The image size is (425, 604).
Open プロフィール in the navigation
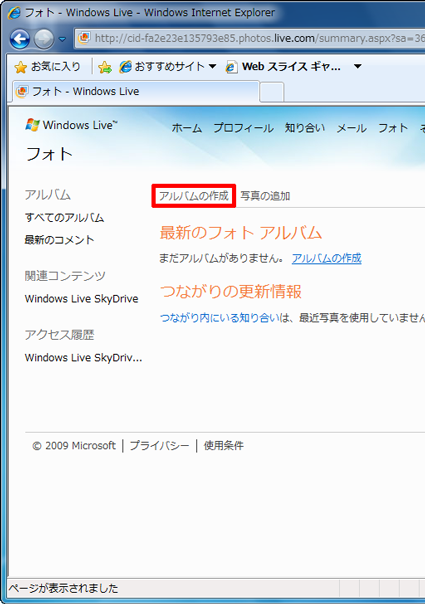[243, 128]
